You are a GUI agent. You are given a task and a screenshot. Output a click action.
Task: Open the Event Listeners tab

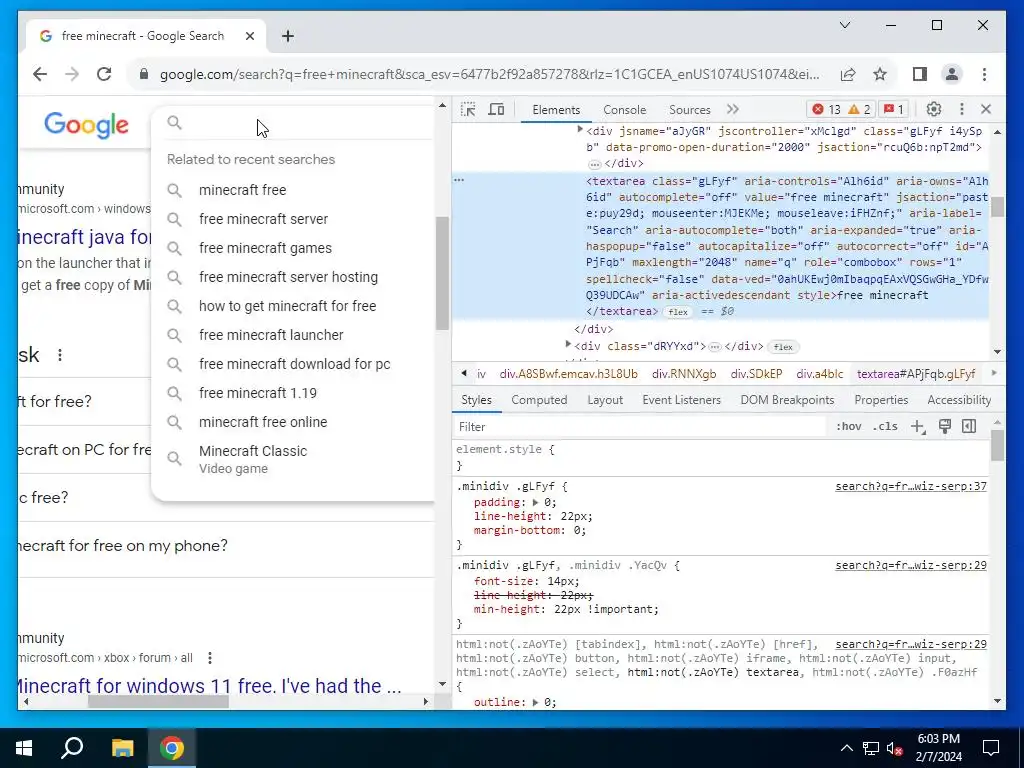tap(681, 400)
